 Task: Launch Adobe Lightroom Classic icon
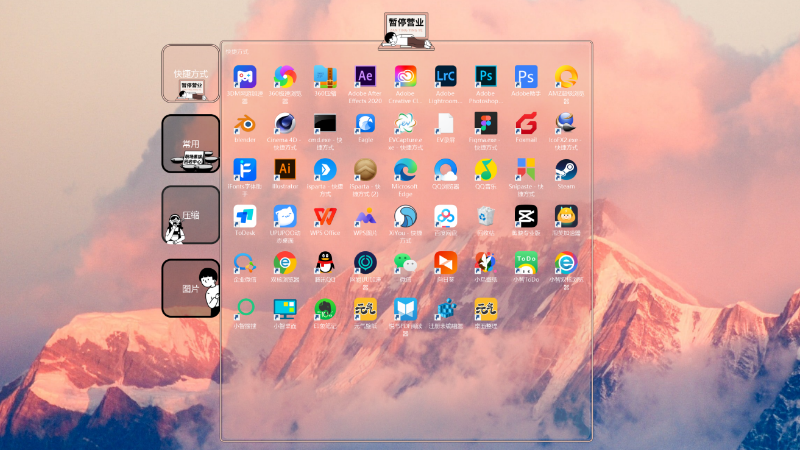445,77
